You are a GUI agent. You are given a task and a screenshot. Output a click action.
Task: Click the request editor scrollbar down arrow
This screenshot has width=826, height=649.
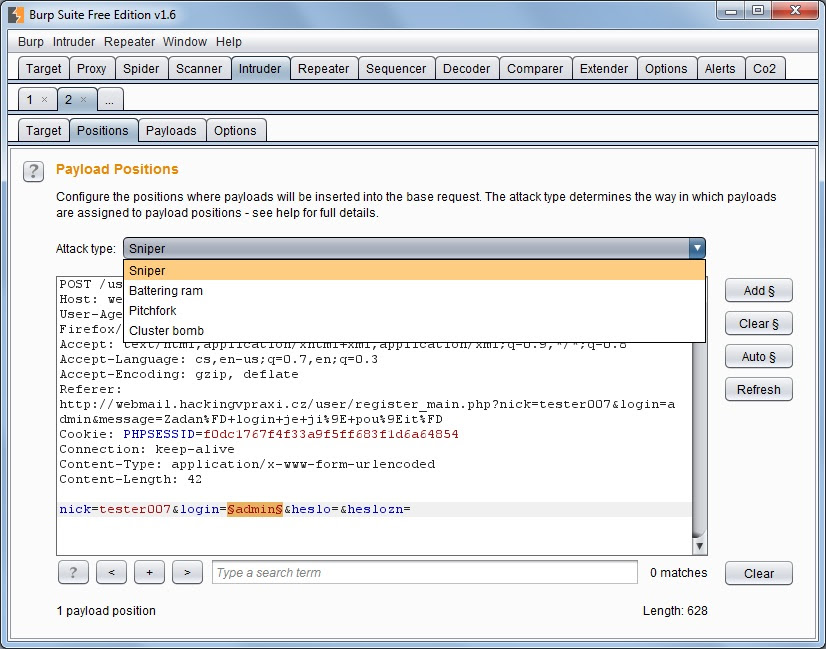coord(700,546)
